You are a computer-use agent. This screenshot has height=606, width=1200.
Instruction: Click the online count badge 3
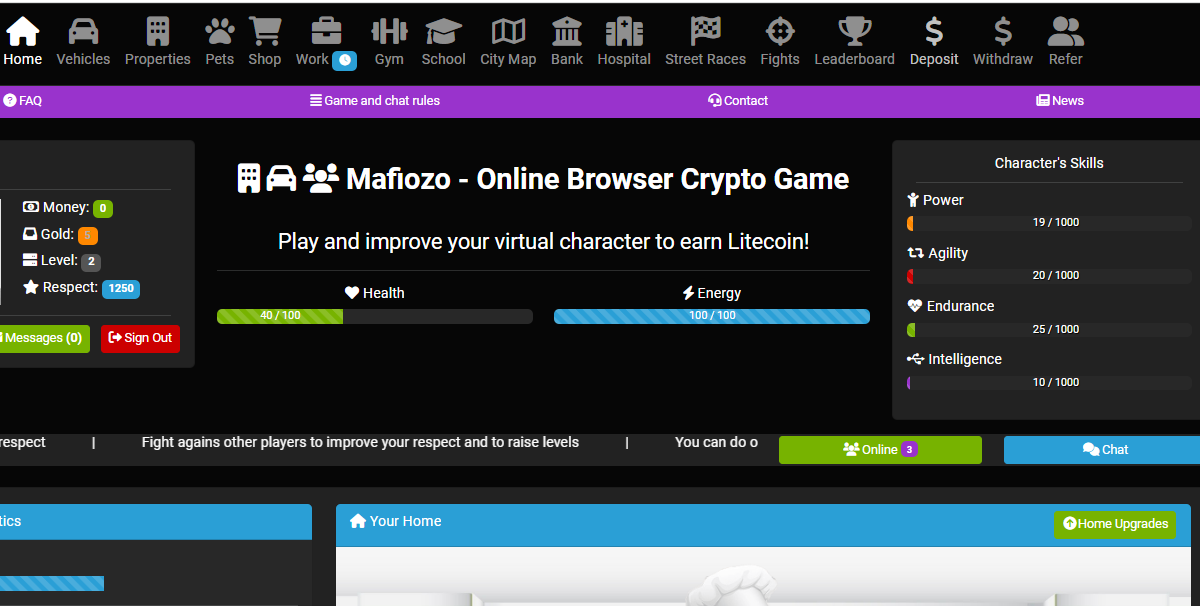909,450
